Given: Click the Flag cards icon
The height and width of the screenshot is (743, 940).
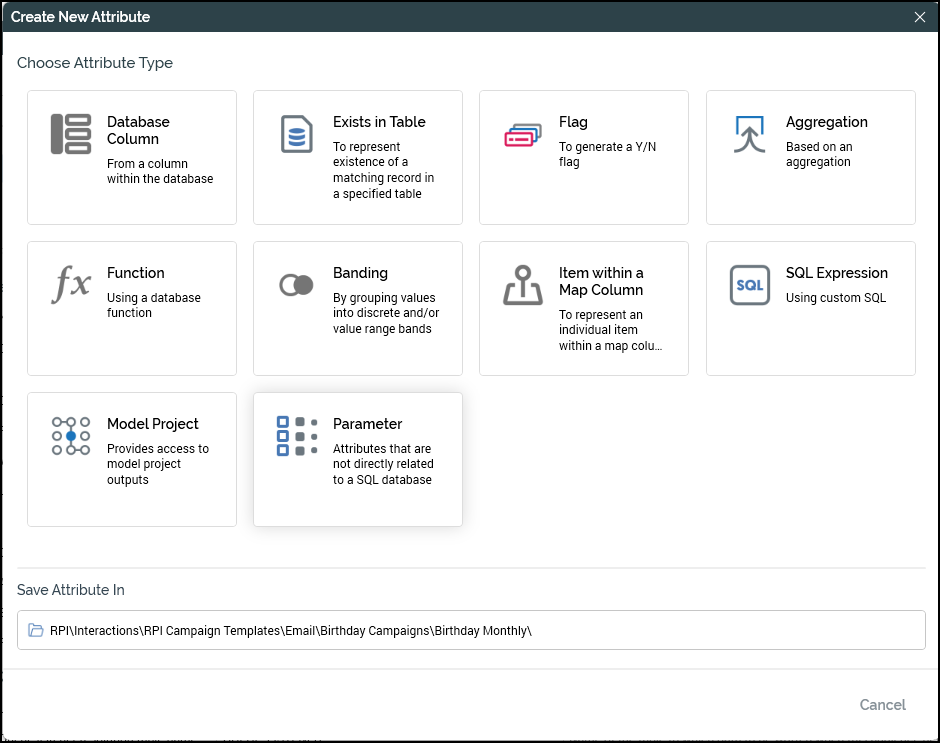Looking at the screenshot, I should tap(523, 134).
